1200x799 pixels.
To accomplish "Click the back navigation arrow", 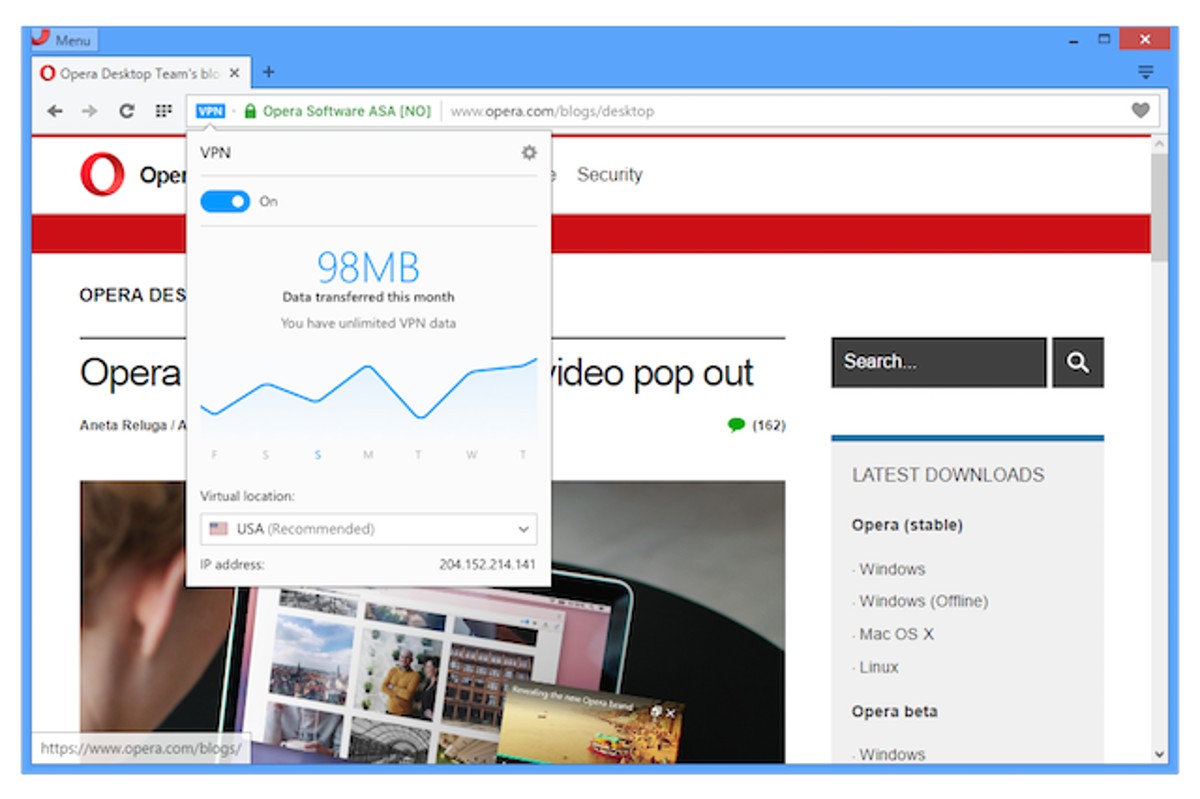I will pos(55,111).
